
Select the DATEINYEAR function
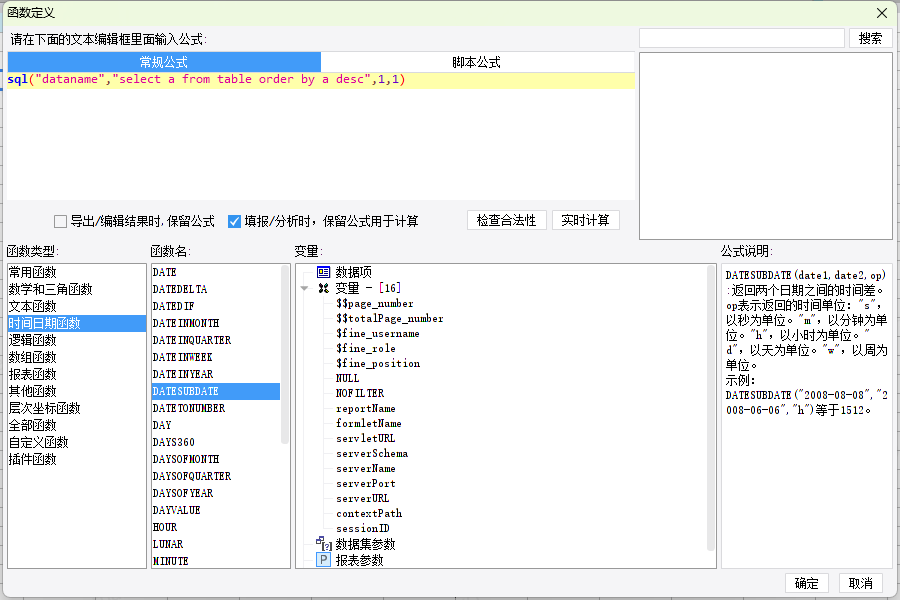tap(216, 374)
